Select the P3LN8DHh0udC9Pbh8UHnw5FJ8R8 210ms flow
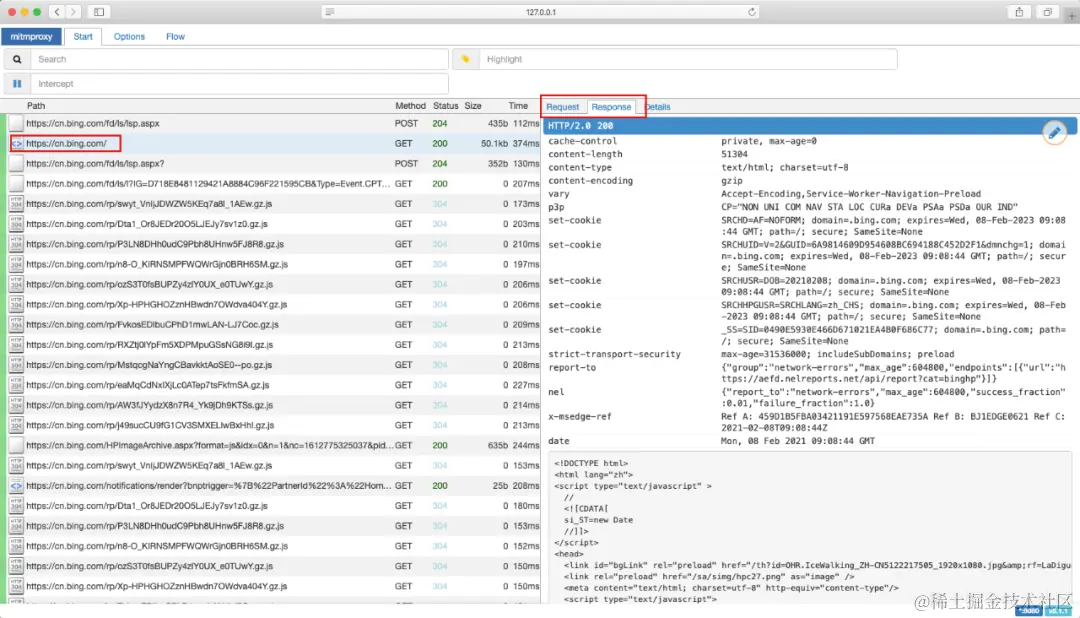The width and height of the screenshot is (1080, 618). pos(274,244)
